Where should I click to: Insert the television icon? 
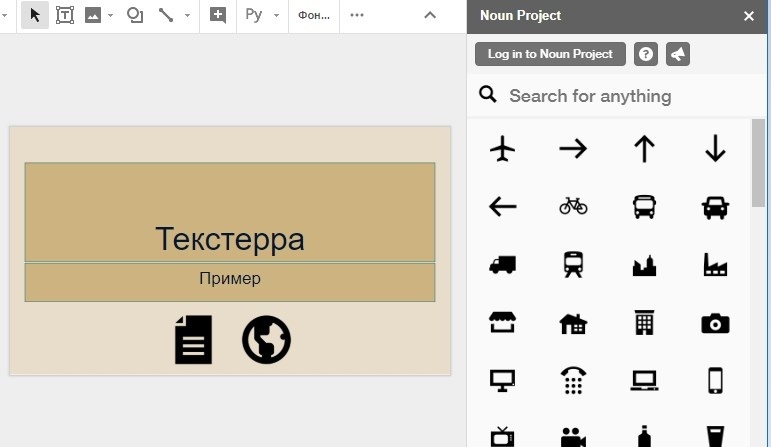tap(503, 436)
